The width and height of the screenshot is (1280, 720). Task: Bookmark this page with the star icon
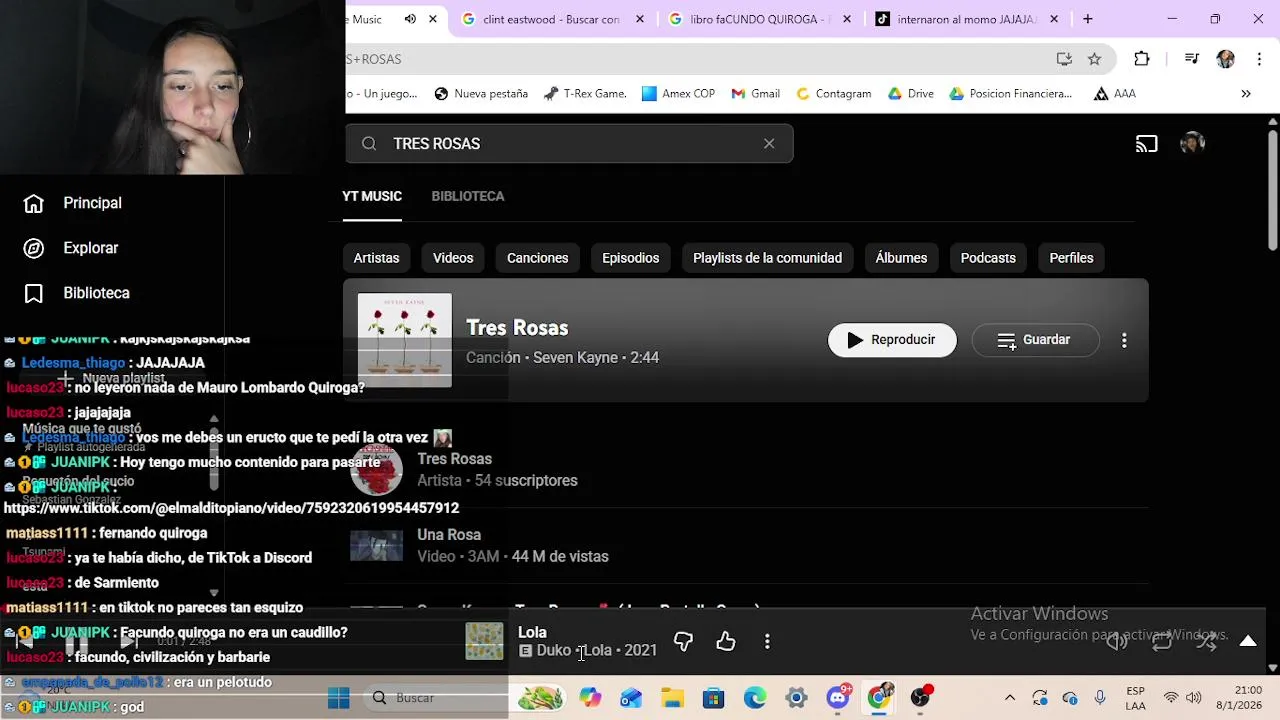[1094, 59]
